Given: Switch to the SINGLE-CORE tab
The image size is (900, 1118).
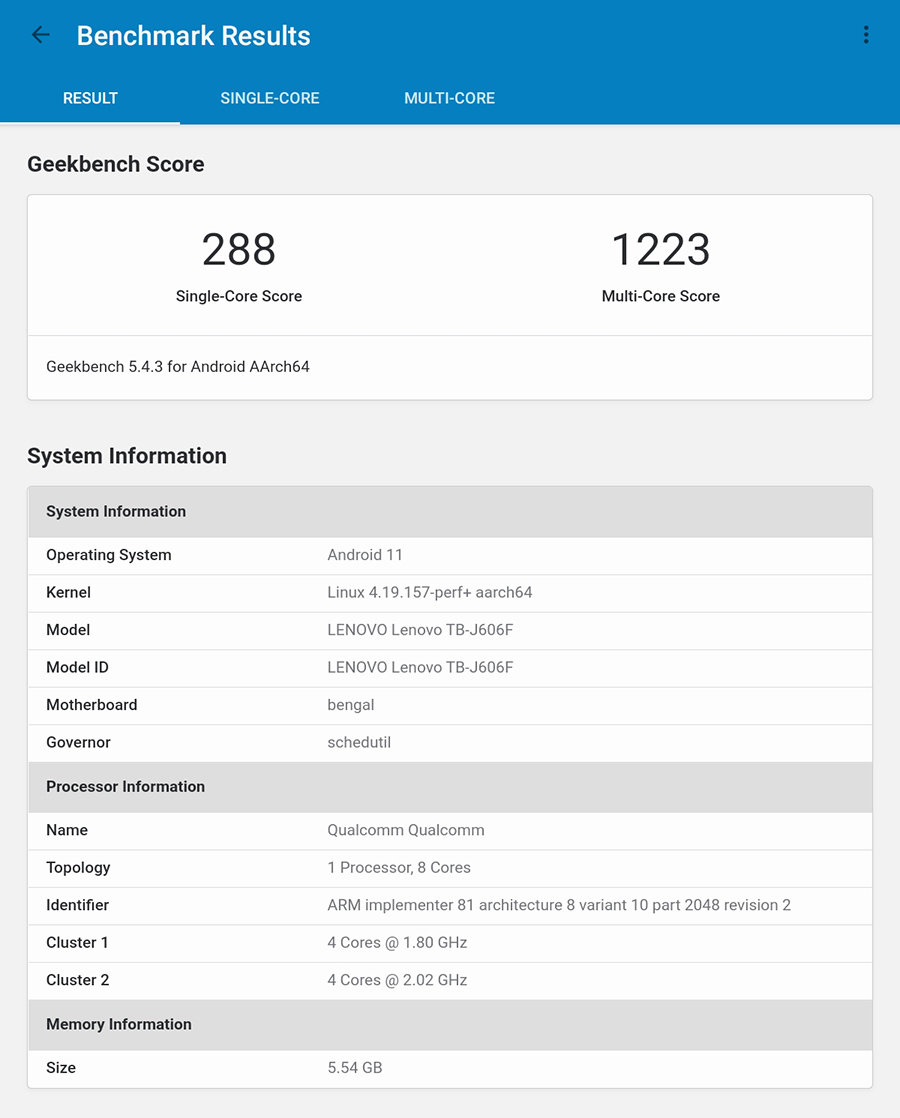Looking at the screenshot, I should 270,98.
